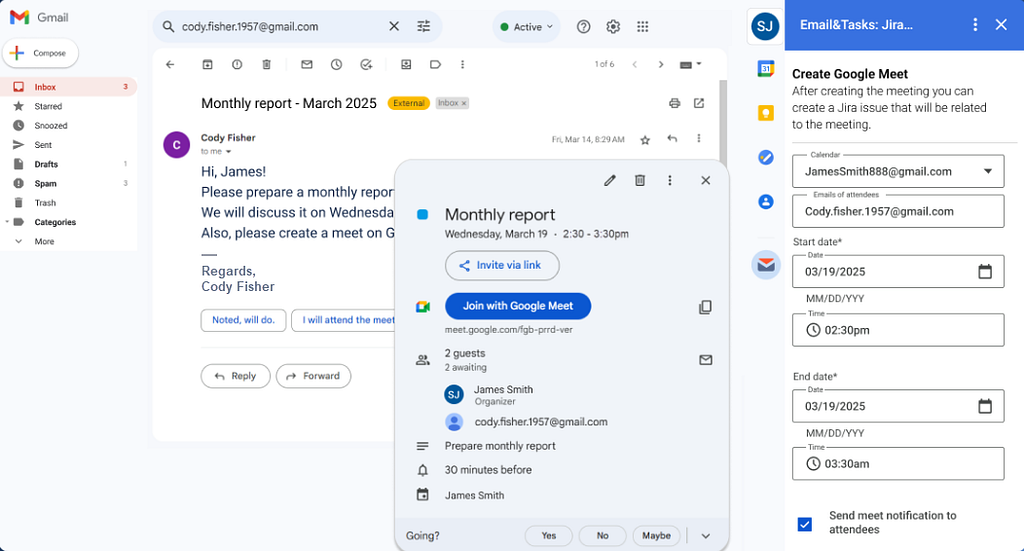Click the Emails of attendees field
The image size is (1024, 551).
pyautogui.click(x=898, y=212)
